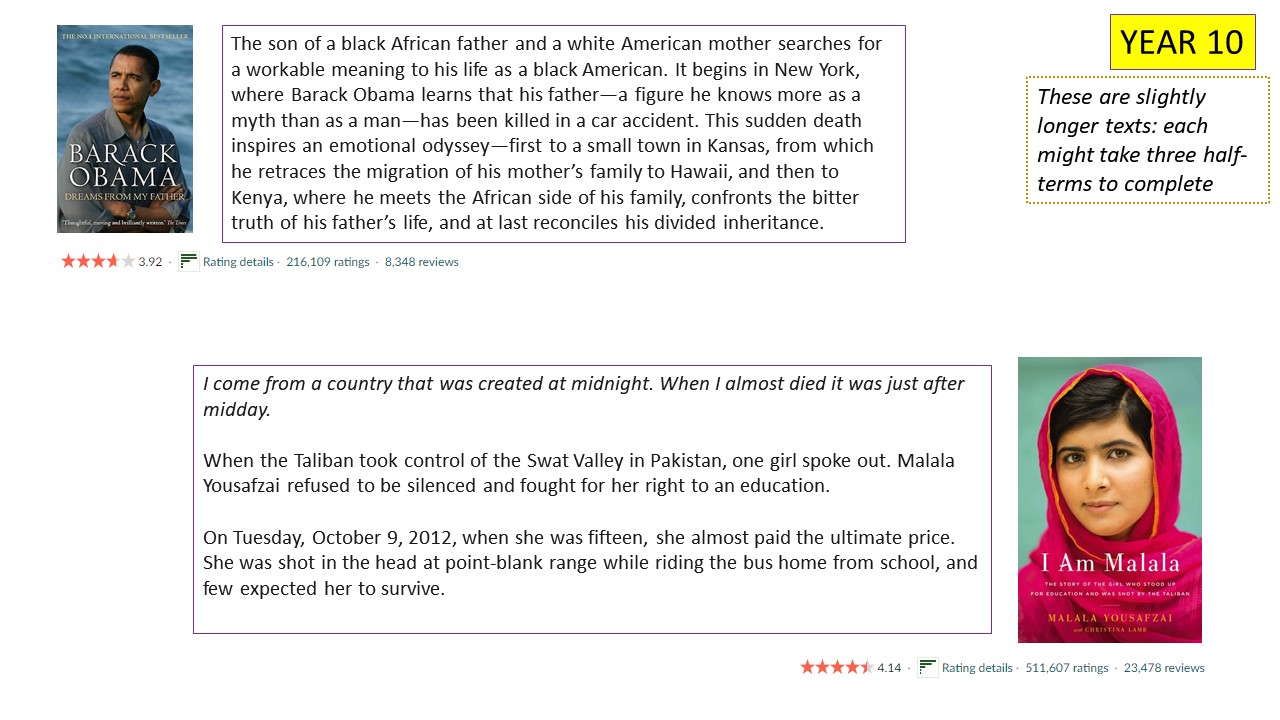Screen dimensions: 1280x720
Task: Click the red star rating for Obama book
Action: [x=98, y=262]
